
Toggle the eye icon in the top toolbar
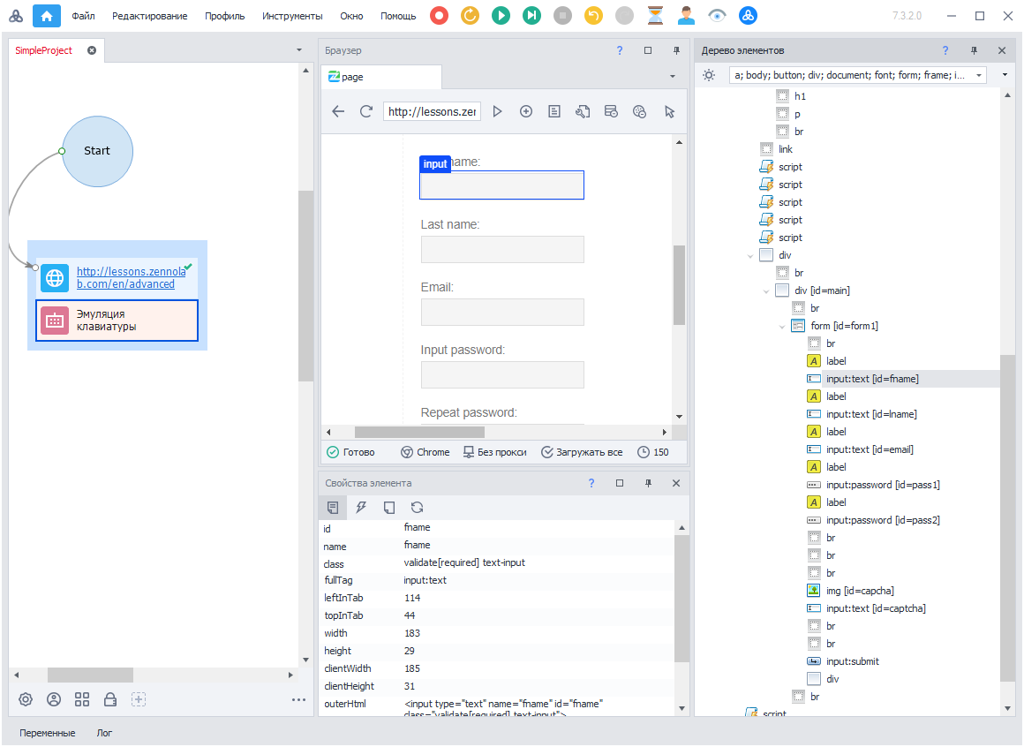click(x=717, y=16)
